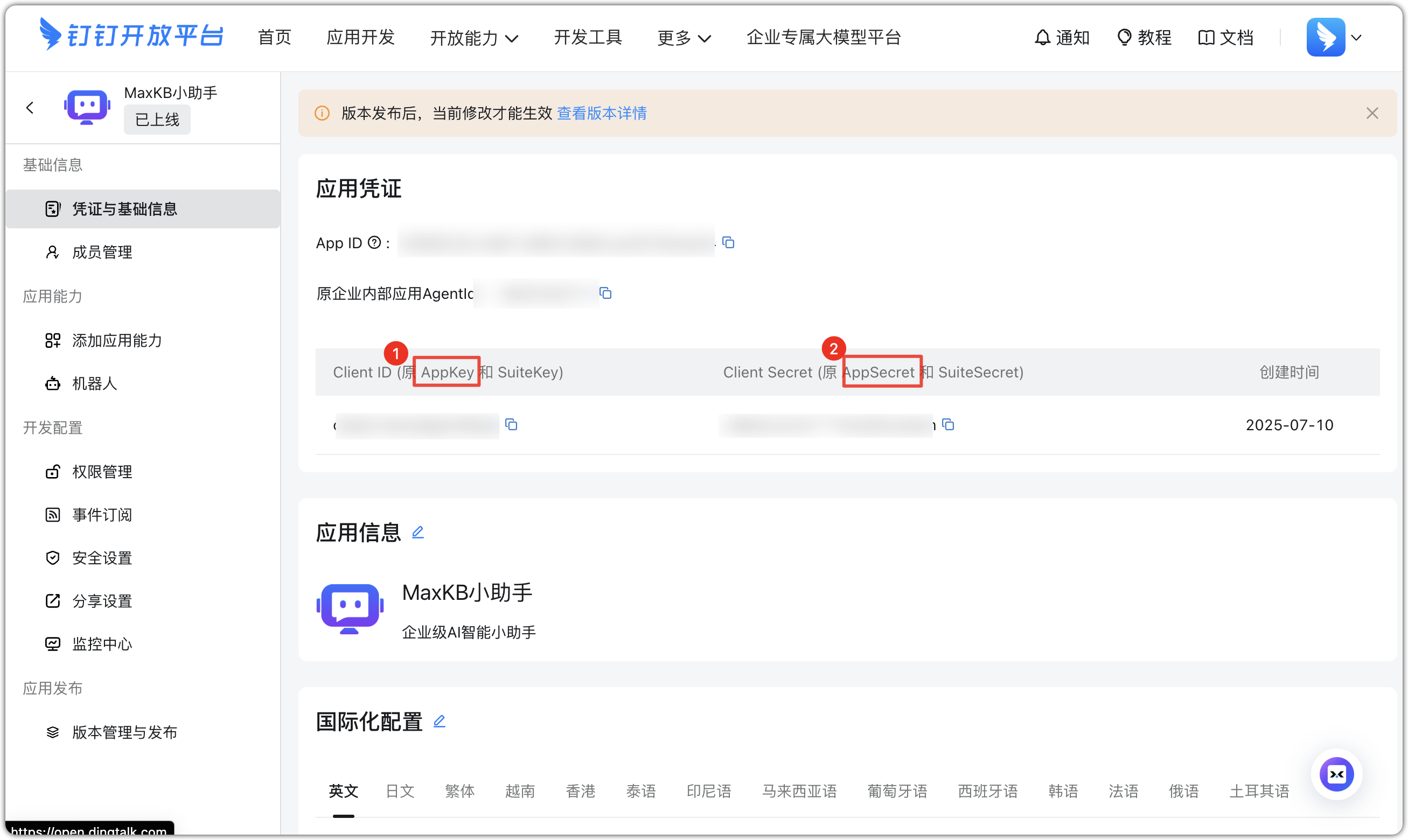The height and width of the screenshot is (840, 1408).
Task: Expand the 更多 dropdown
Action: tap(684, 37)
